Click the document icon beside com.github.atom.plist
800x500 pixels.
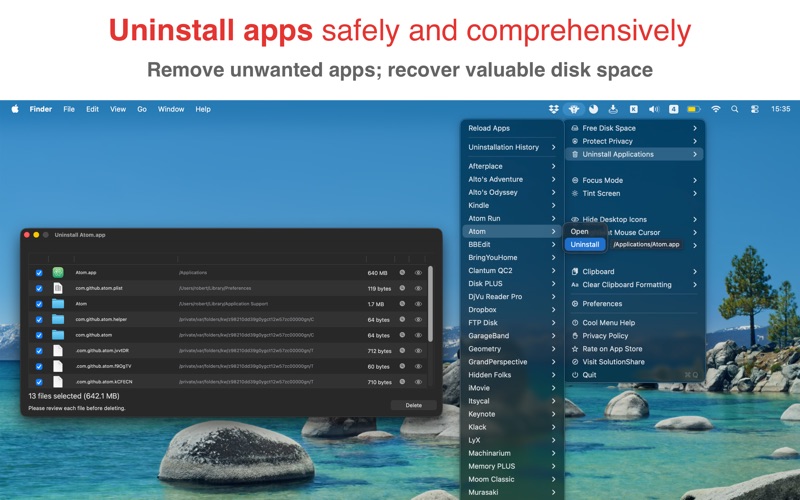tap(58, 288)
